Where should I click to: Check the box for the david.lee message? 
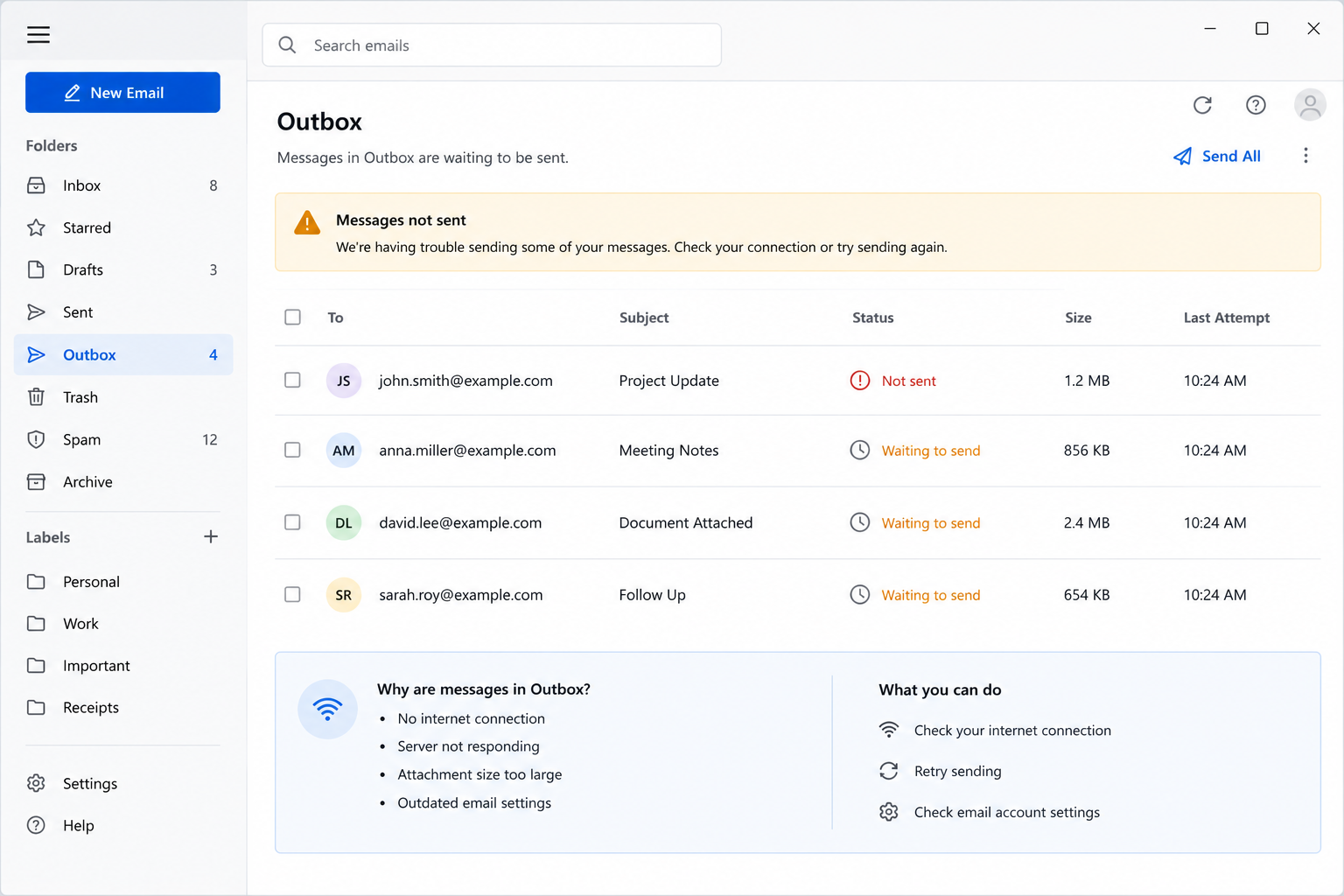pyautogui.click(x=292, y=522)
